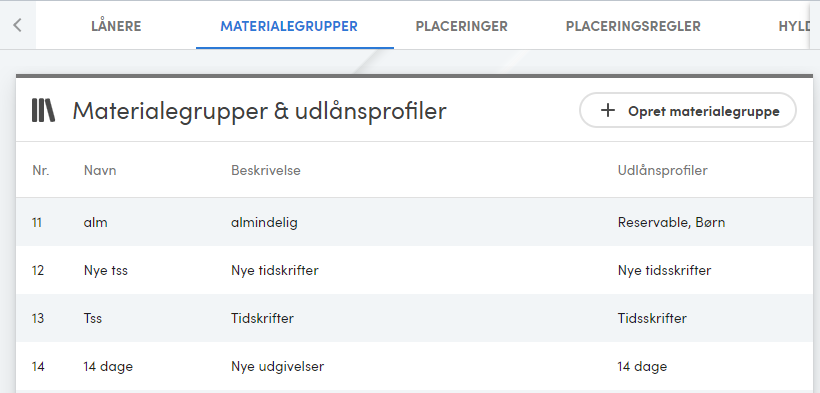Click the Materialegrupper & udlånsprofiler heading

pyautogui.click(x=259, y=111)
